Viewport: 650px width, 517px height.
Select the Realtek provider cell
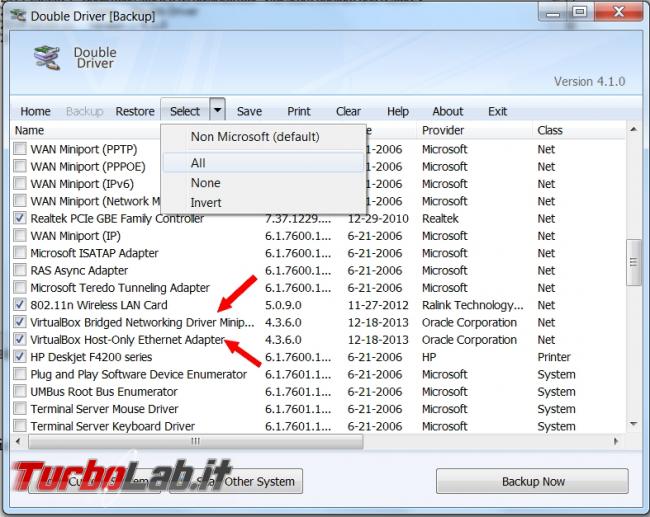(x=440, y=218)
